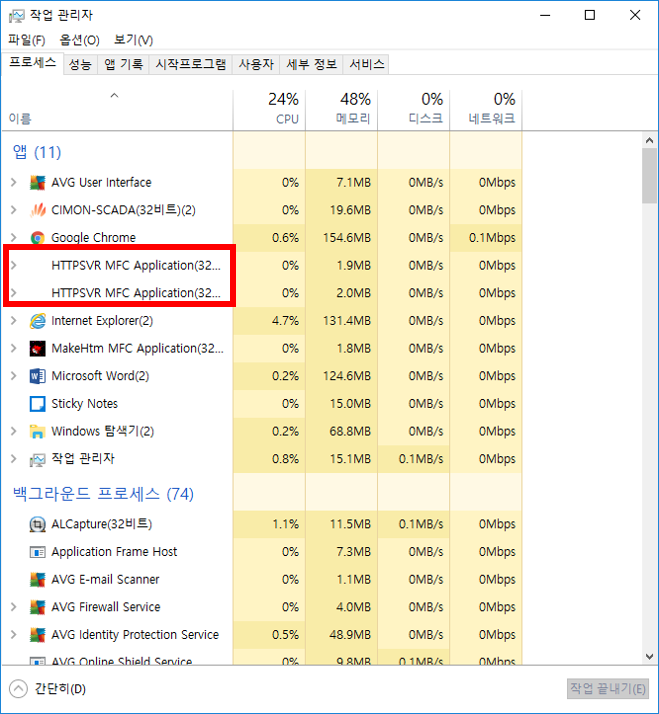
Task: Open the 보기(V) menu
Action: coord(133,40)
